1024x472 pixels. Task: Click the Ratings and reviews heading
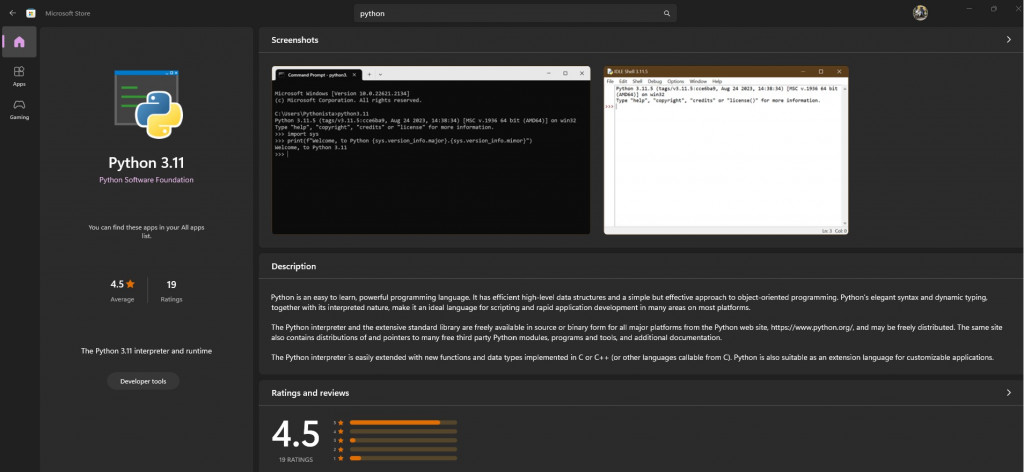310,393
